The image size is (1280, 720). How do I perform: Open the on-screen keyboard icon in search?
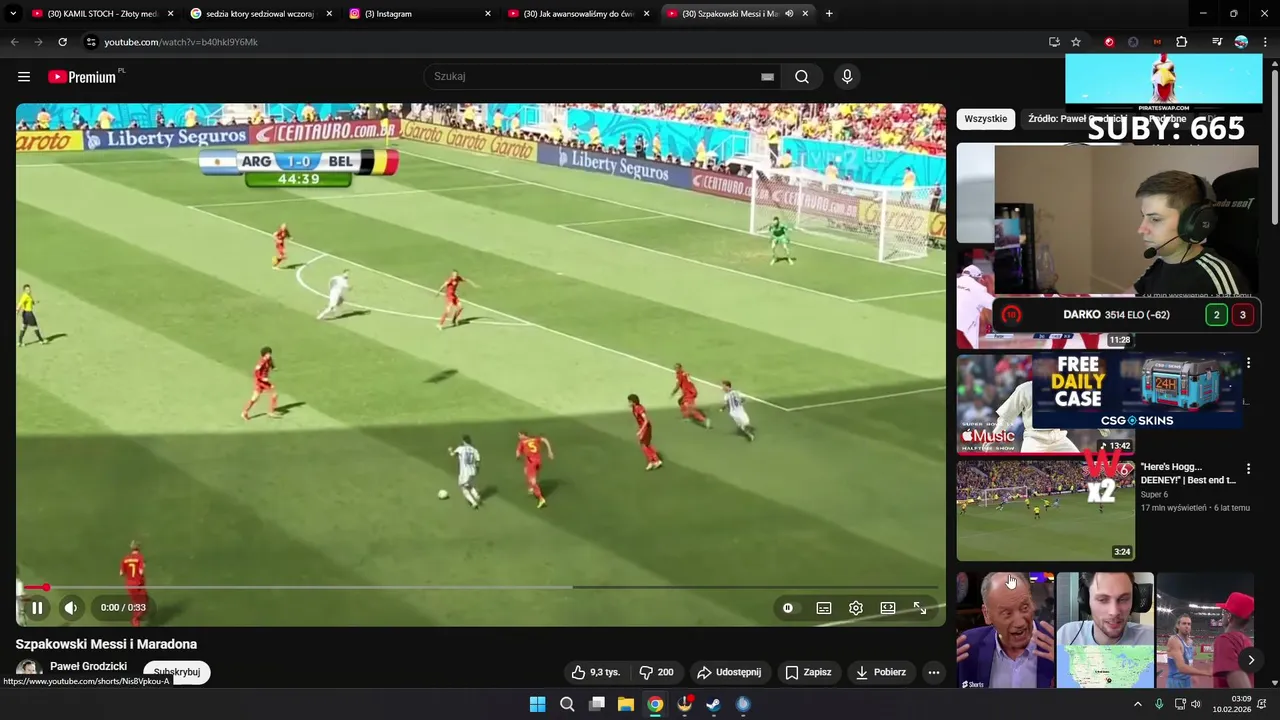(x=767, y=77)
